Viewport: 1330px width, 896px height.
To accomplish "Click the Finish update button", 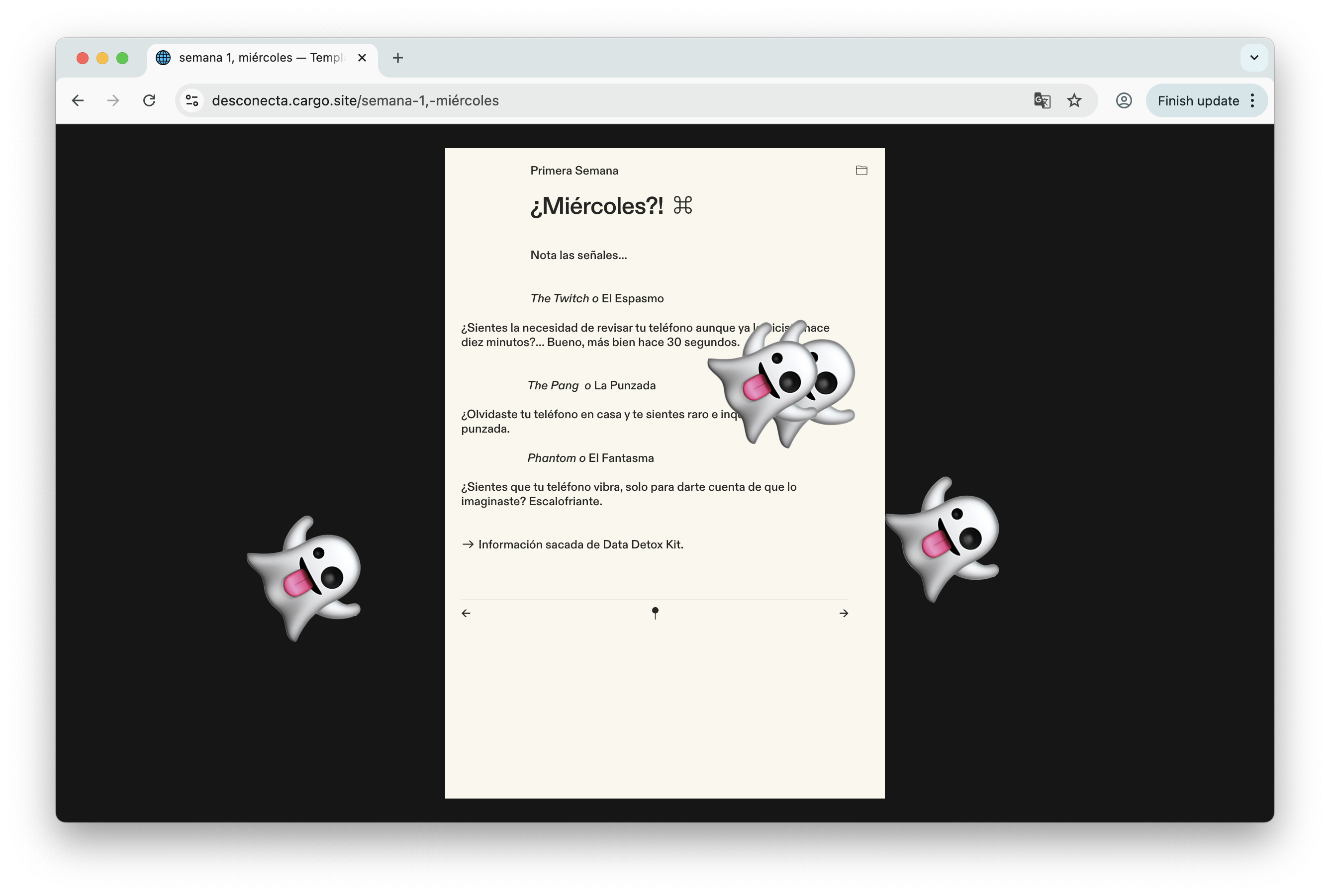I will 1198,100.
